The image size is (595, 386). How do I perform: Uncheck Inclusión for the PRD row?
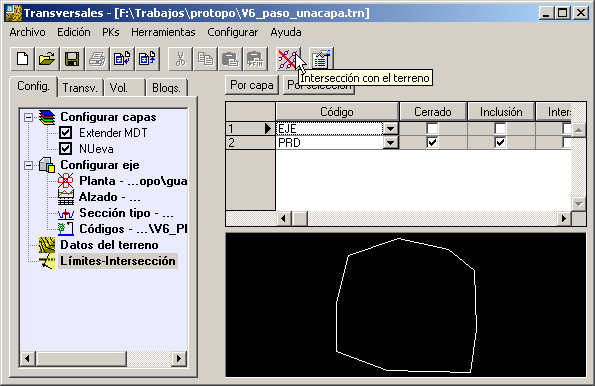[x=500, y=143]
